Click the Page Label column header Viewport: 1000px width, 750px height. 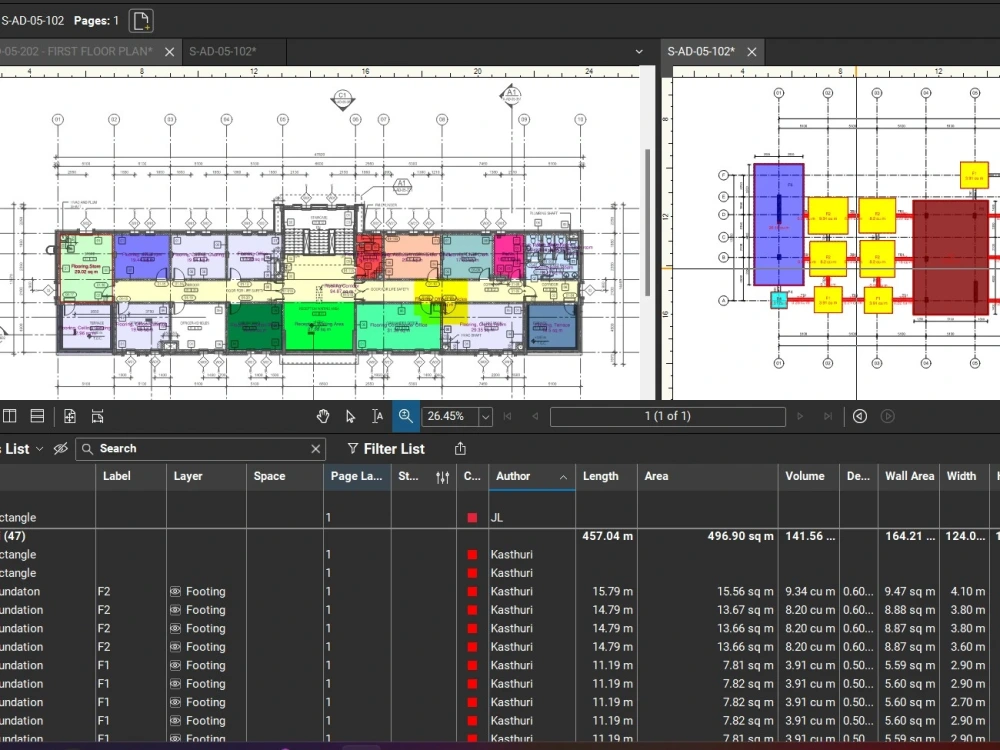(x=357, y=476)
